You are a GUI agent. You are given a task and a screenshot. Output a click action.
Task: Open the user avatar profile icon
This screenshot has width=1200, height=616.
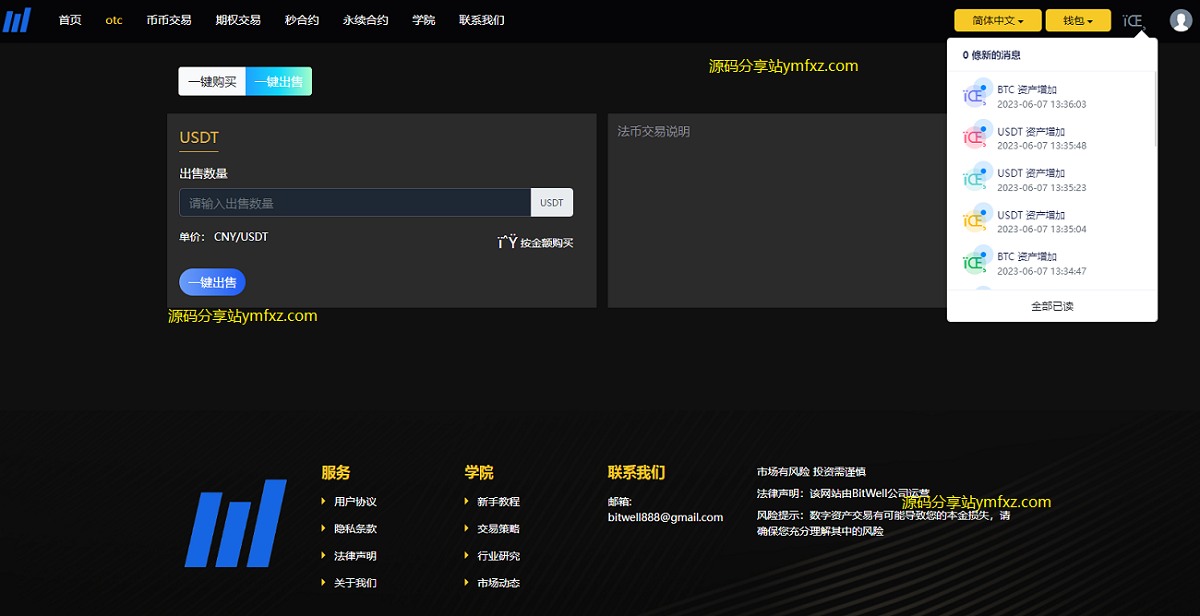(x=1180, y=20)
